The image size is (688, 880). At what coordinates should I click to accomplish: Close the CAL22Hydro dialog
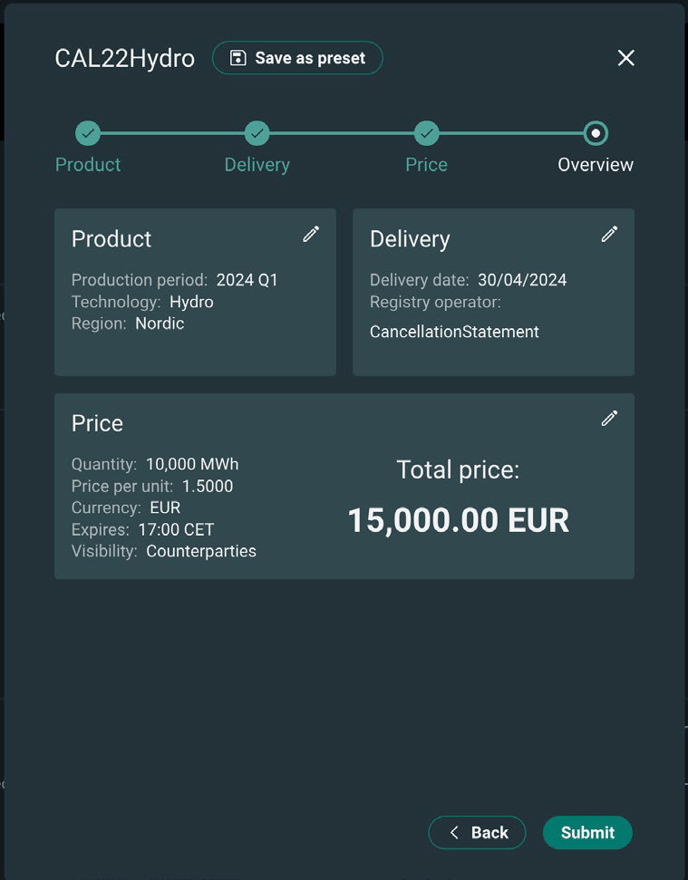pos(626,58)
